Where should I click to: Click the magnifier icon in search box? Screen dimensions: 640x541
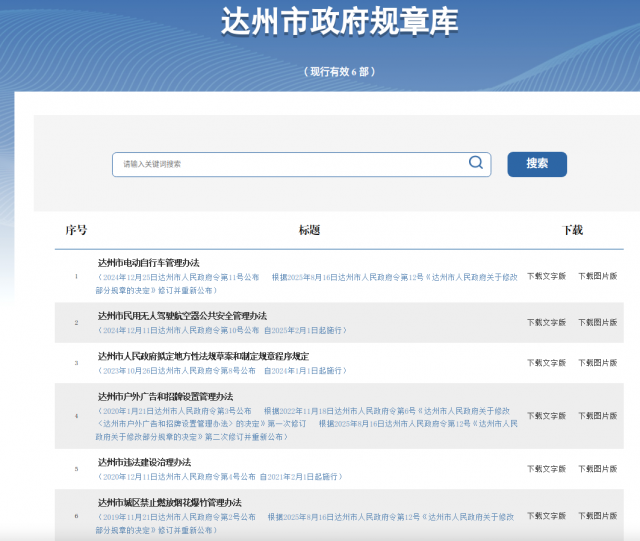pyautogui.click(x=476, y=163)
